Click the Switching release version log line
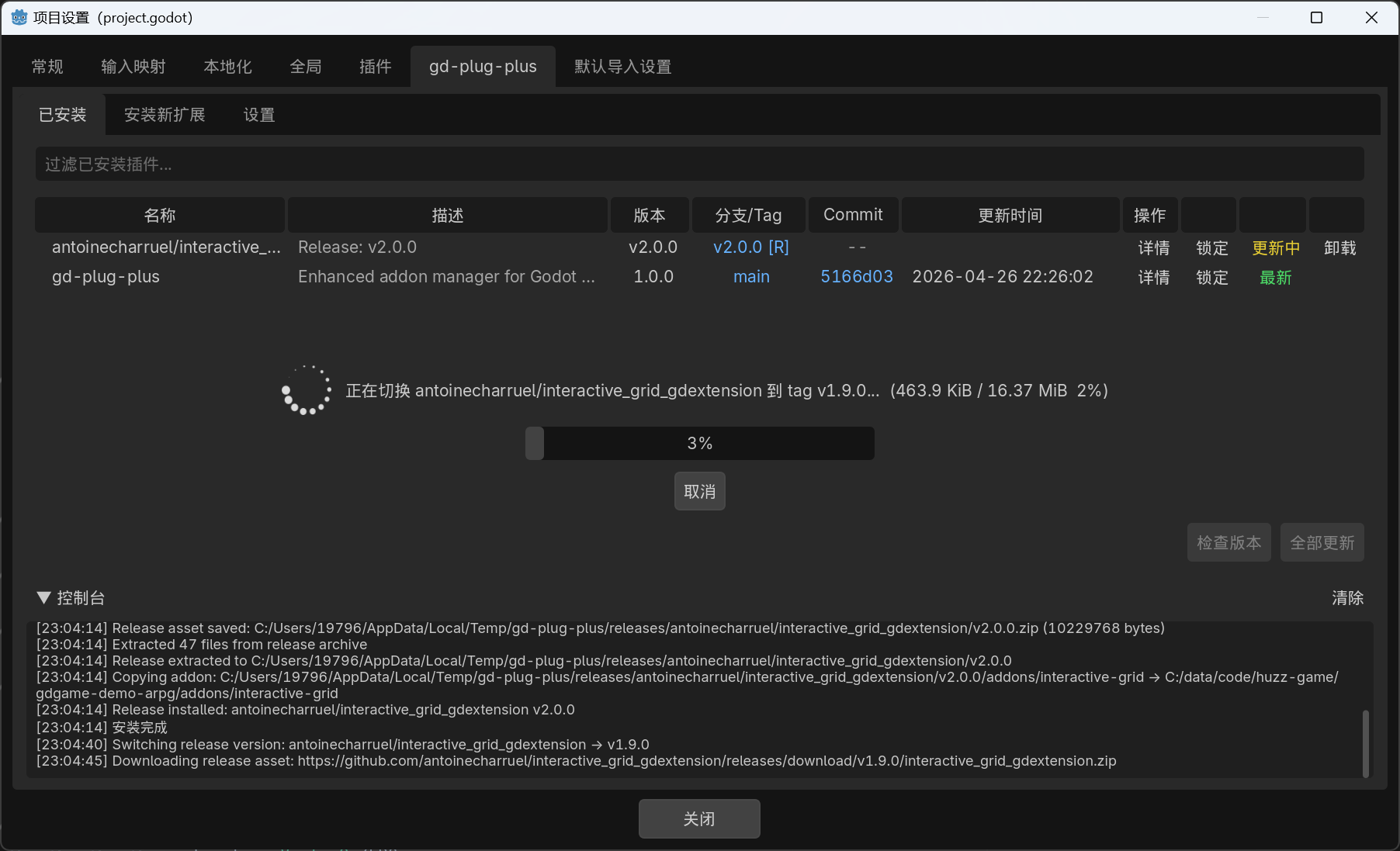Viewport: 1400px width, 851px height. click(x=342, y=745)
